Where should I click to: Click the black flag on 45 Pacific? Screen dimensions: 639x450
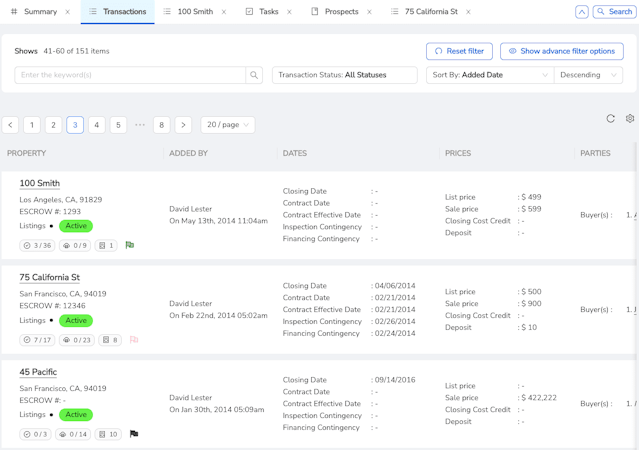134,434
